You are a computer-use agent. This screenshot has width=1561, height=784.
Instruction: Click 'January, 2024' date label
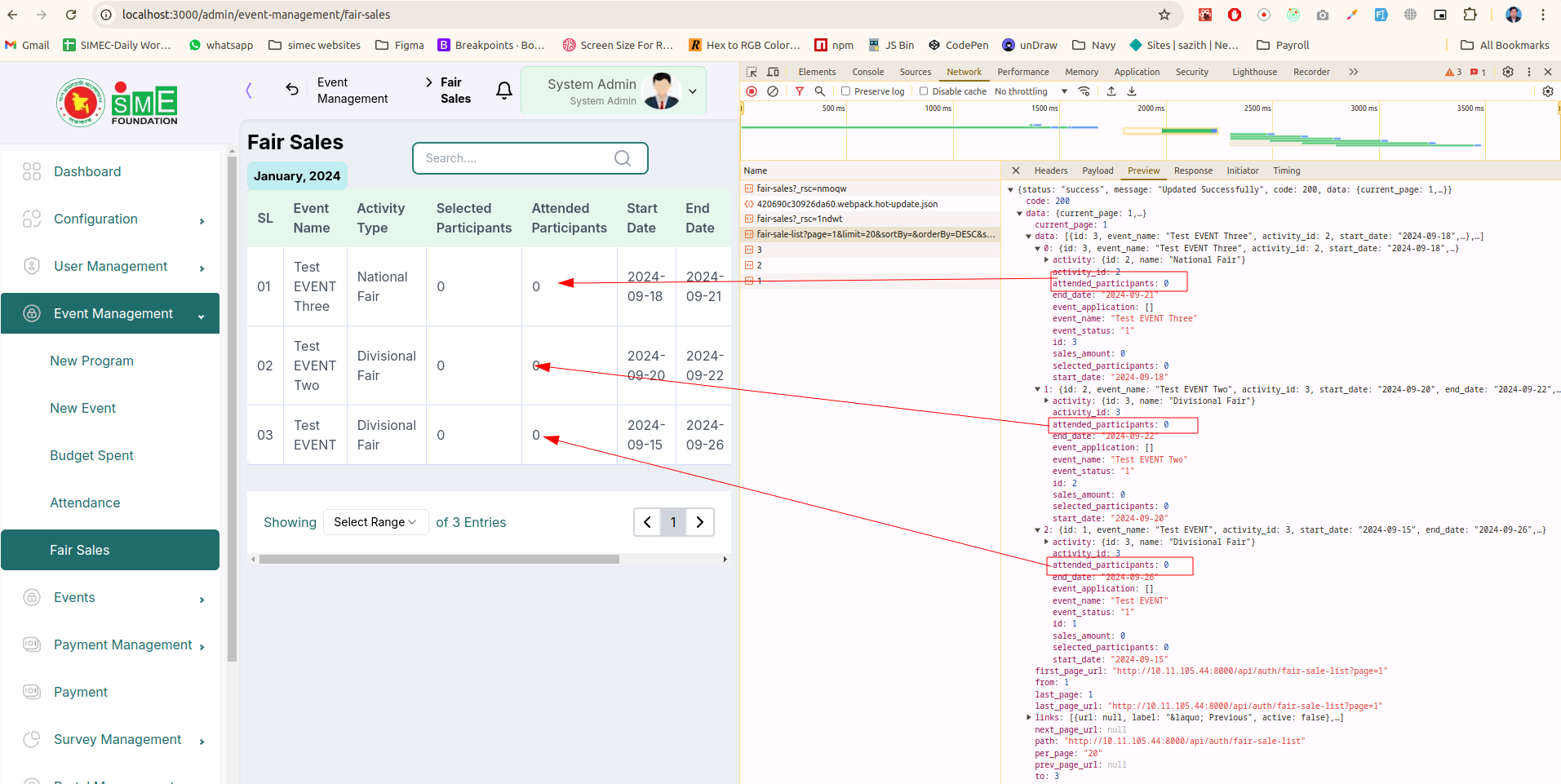pos(297,175)
